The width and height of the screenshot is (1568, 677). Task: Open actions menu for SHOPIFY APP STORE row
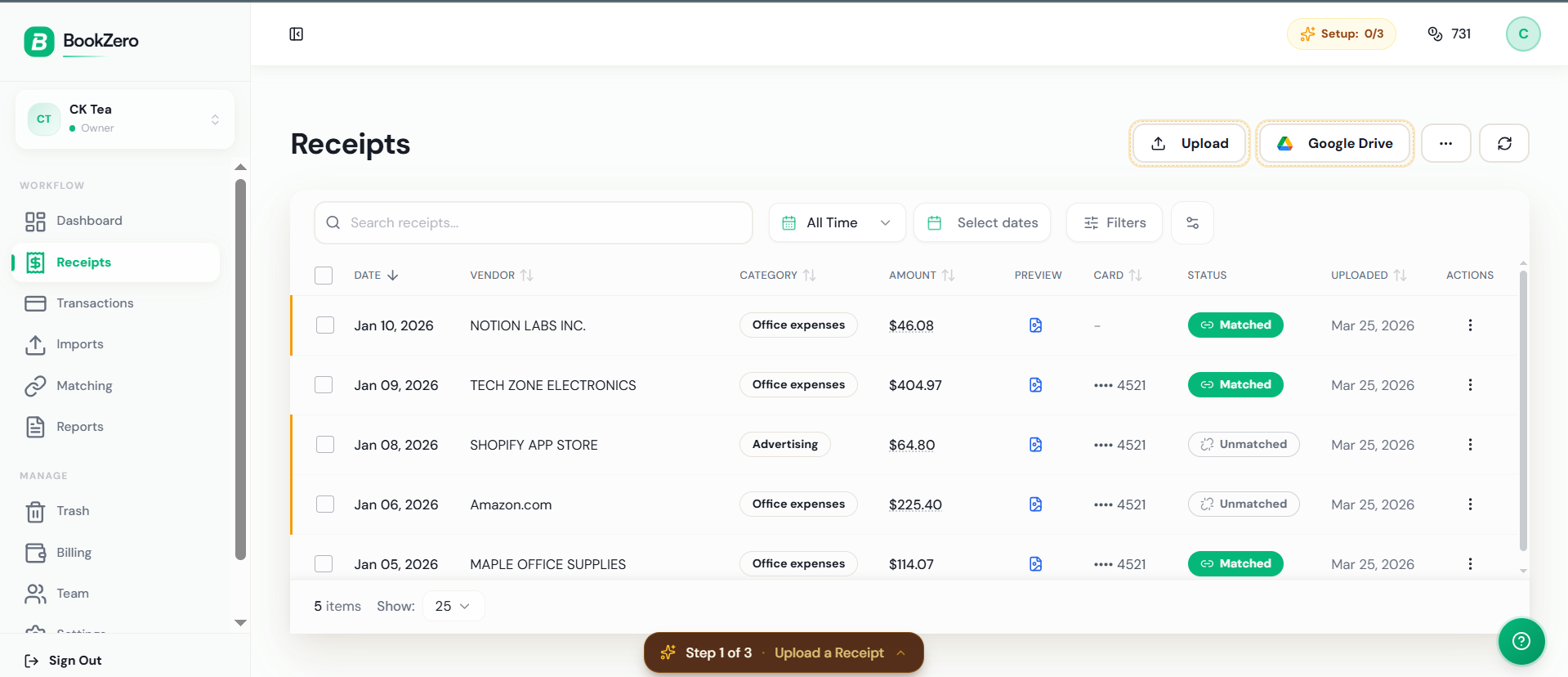1470,445
